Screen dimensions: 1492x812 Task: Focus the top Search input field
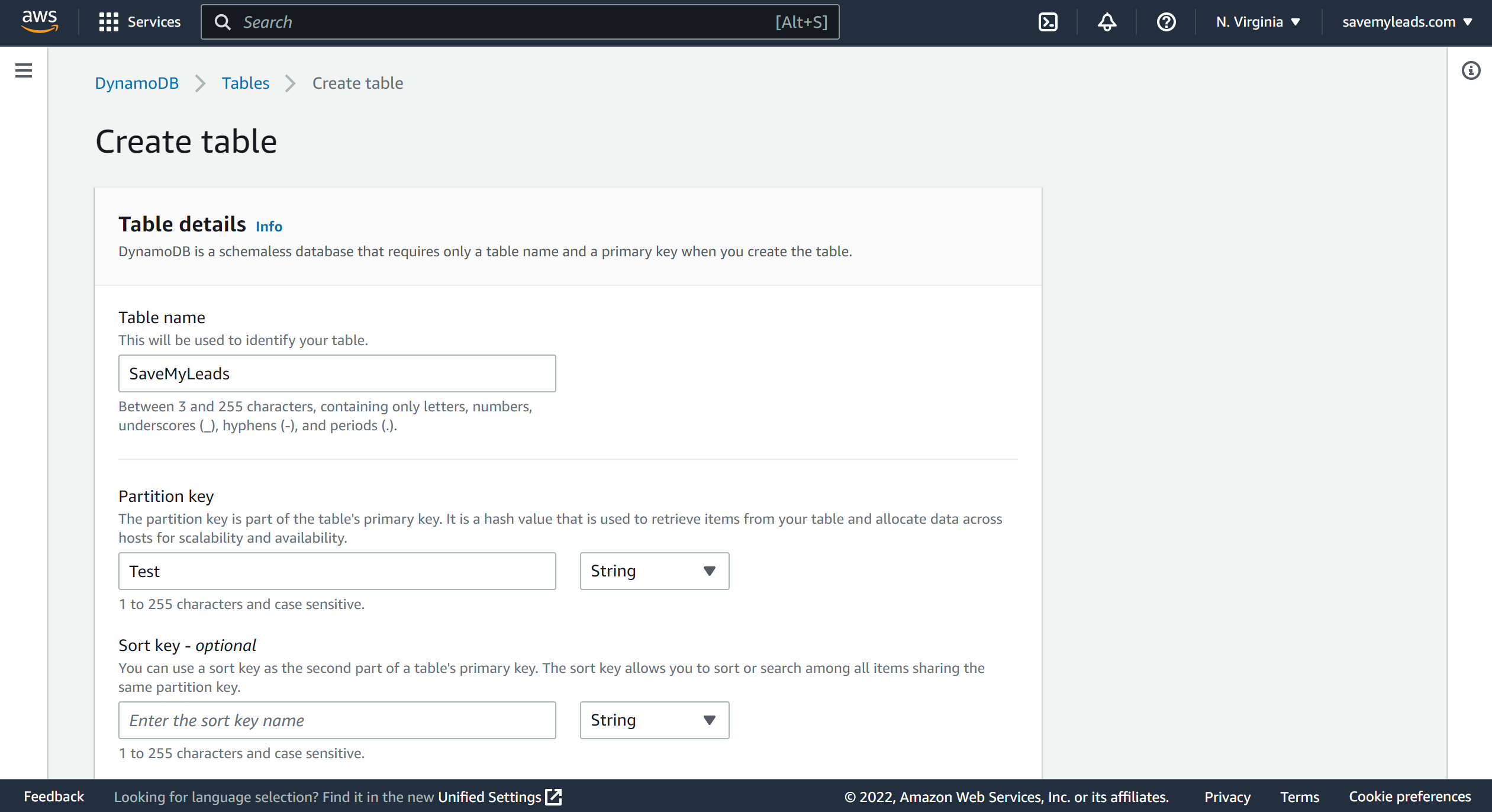click(x=520, y=22)
